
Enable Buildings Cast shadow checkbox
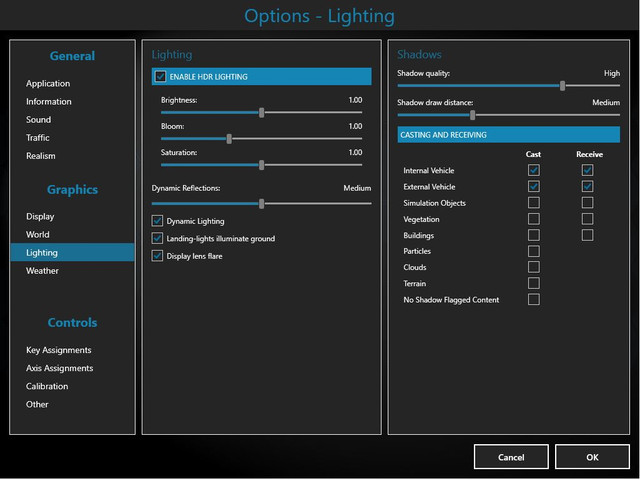pos(533,235)
